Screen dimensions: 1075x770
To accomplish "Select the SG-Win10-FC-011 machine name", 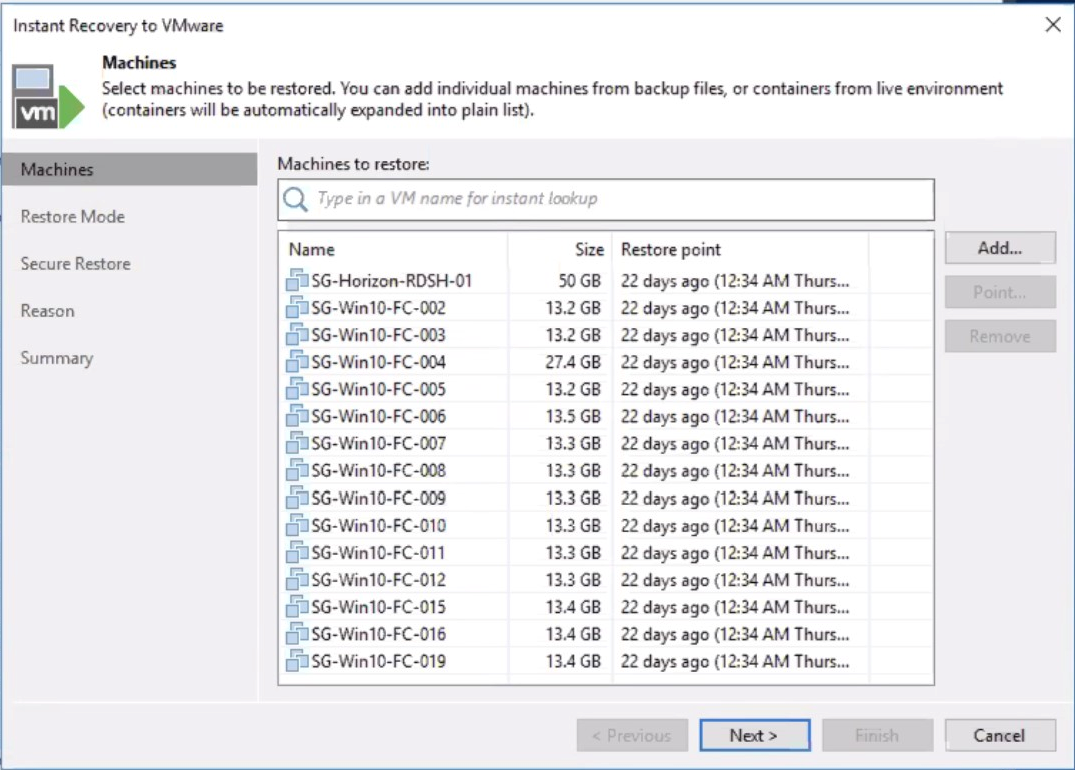I will pyautogui.click(x=378, y=553).
